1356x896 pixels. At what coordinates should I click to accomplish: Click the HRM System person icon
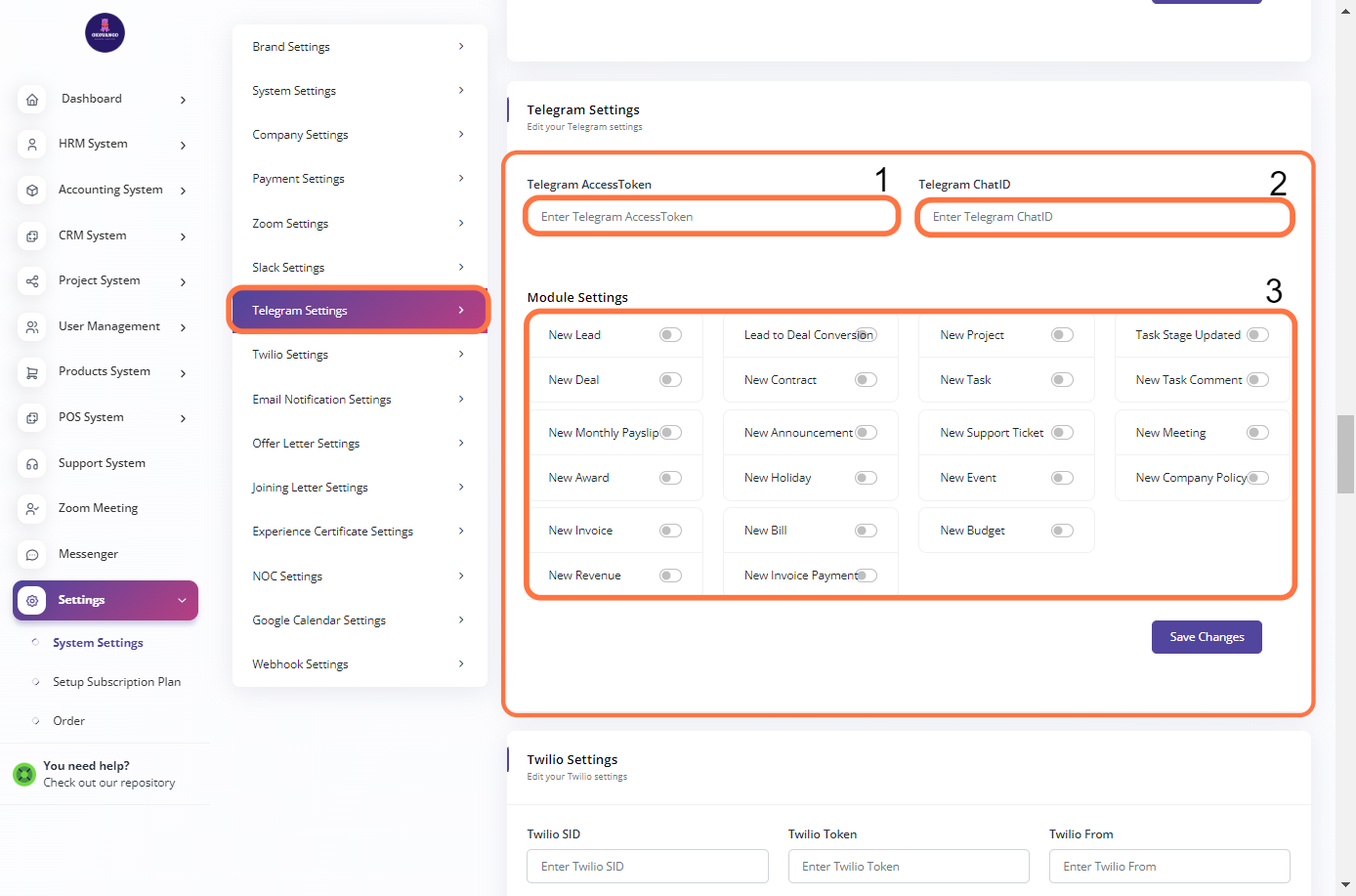(x=32, y=145)
